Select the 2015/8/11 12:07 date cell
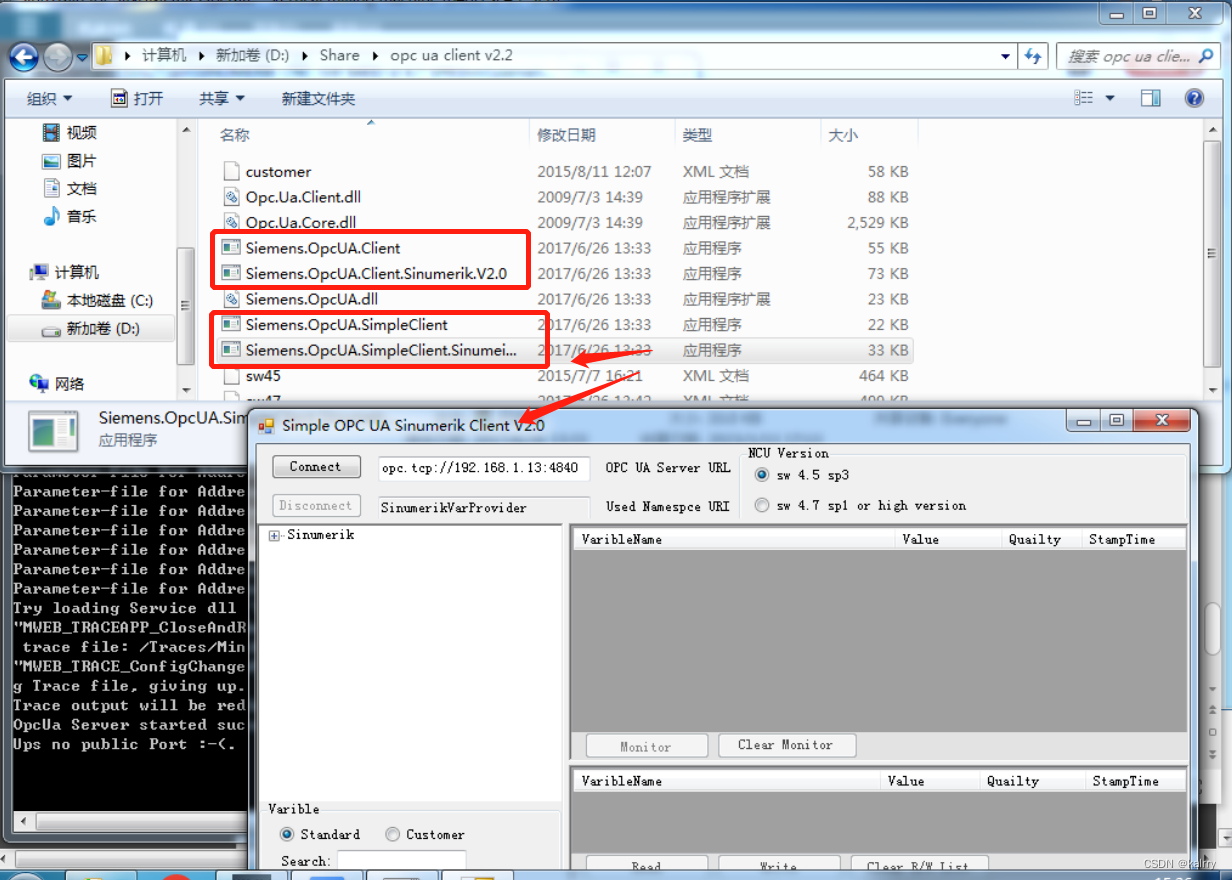This screenshot has width=1232, height=880. tap(594, 171)
